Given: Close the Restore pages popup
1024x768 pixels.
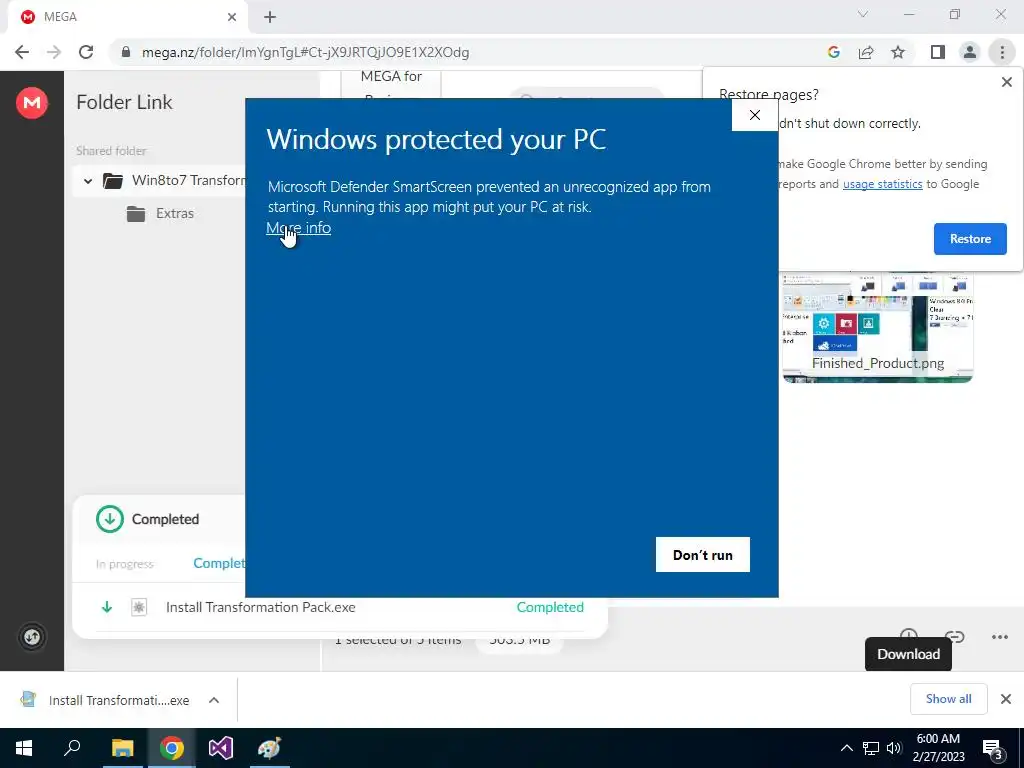Looking at the screenshot, I should pyautogui.click(x=1006, y=82).
